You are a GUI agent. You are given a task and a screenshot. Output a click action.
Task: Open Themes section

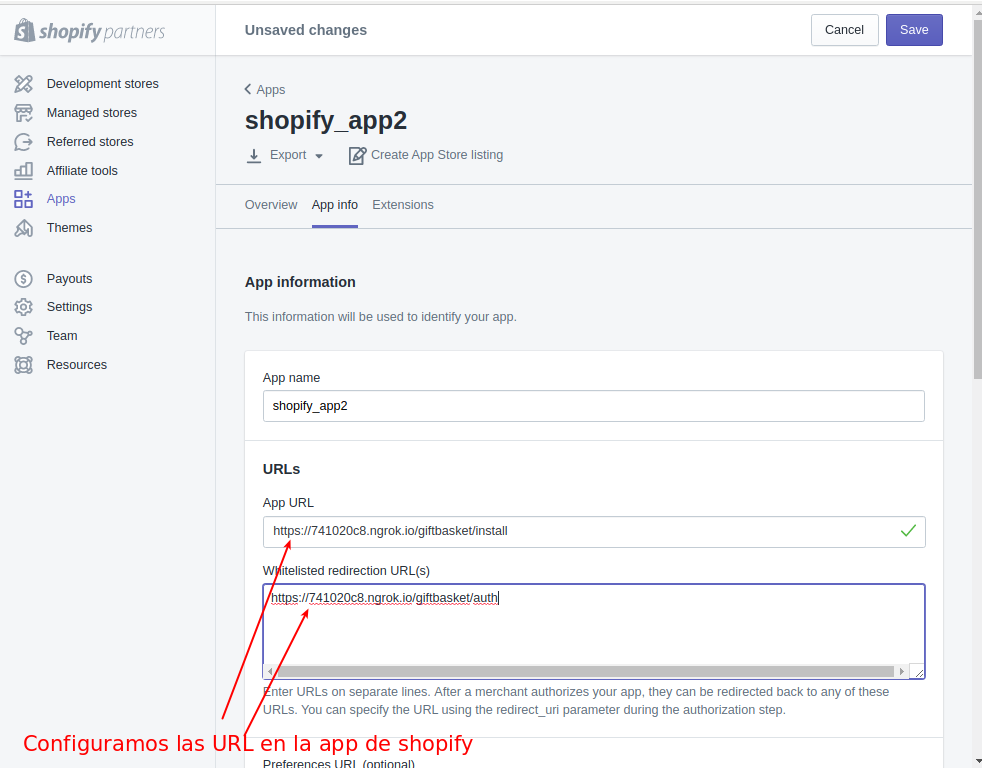(69, 228)
